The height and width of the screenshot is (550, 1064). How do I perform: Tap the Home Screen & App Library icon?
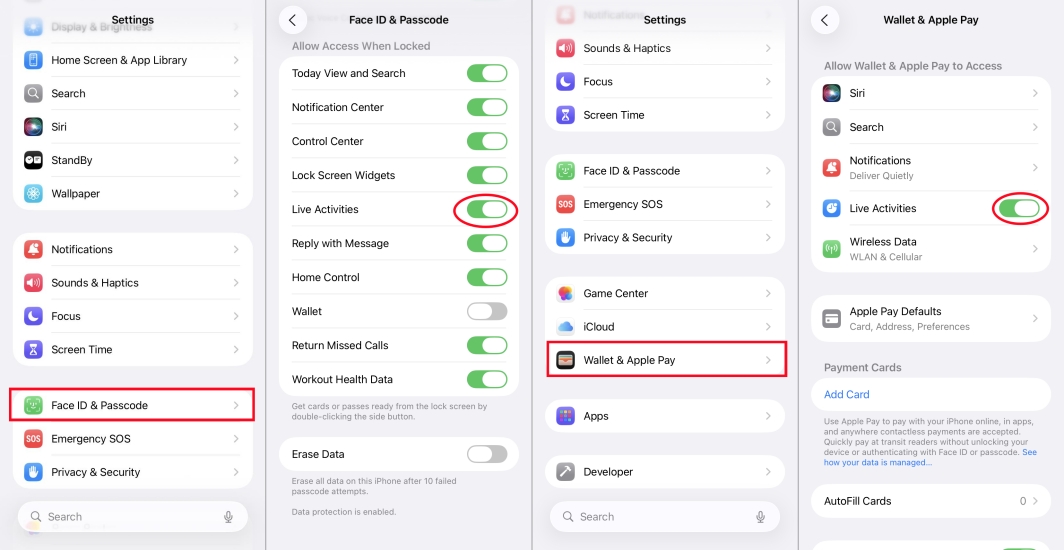34,60
